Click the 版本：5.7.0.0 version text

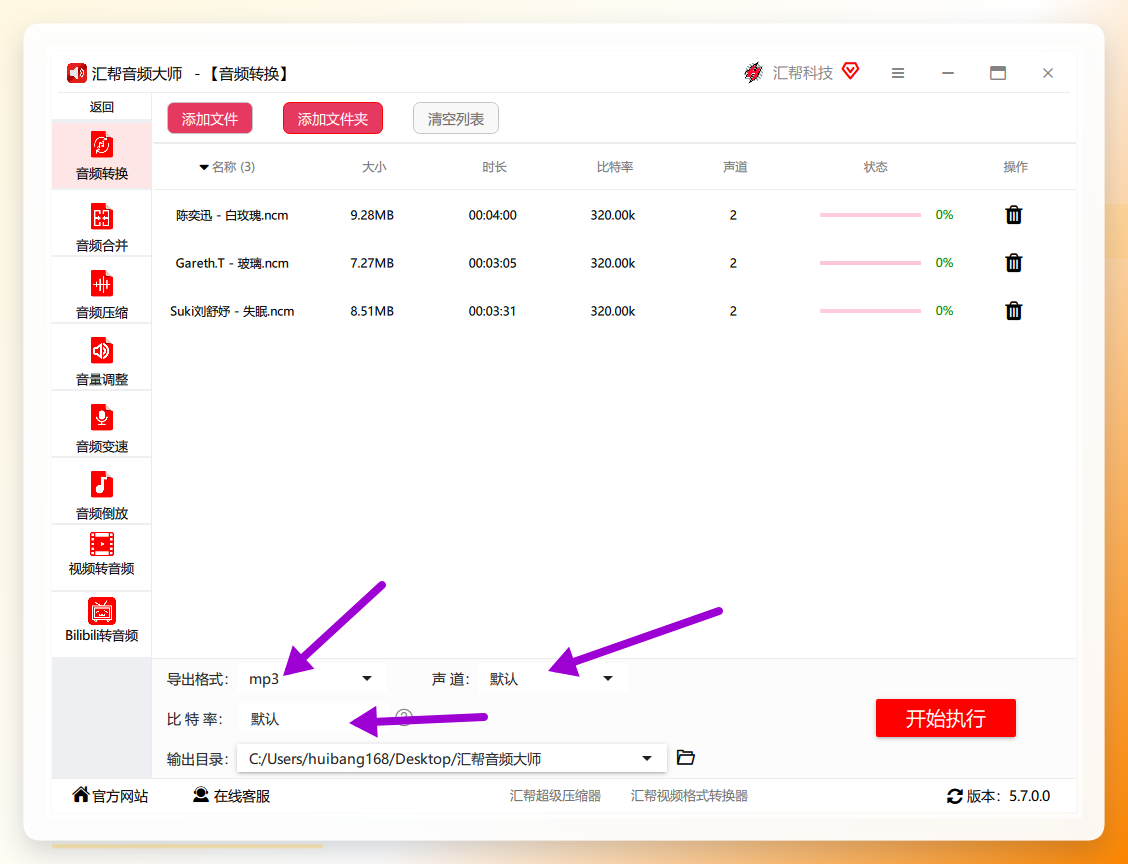click(1008, 796)
